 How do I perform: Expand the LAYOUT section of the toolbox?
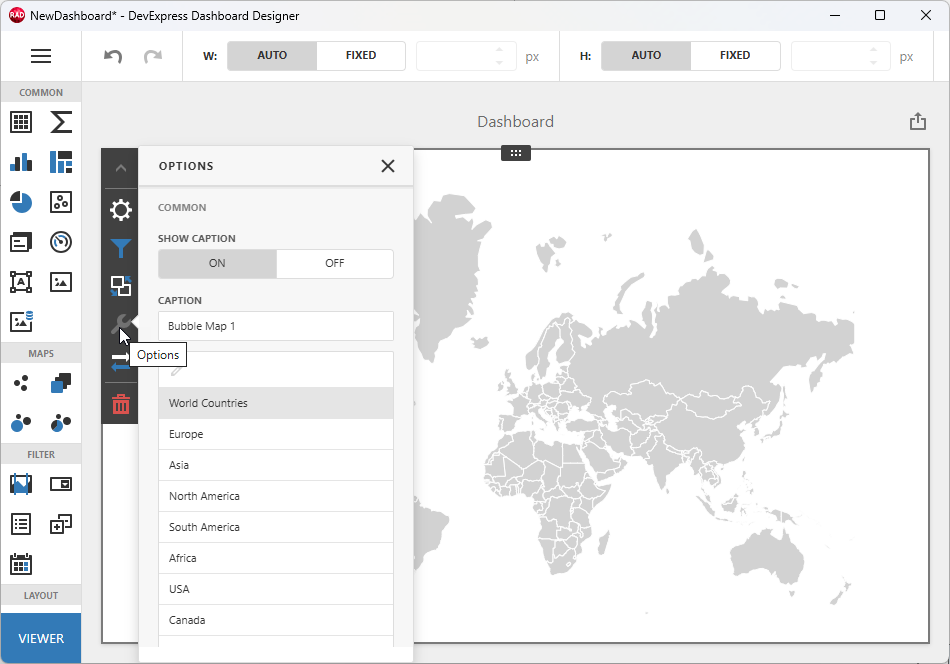(x=40, y=595)
